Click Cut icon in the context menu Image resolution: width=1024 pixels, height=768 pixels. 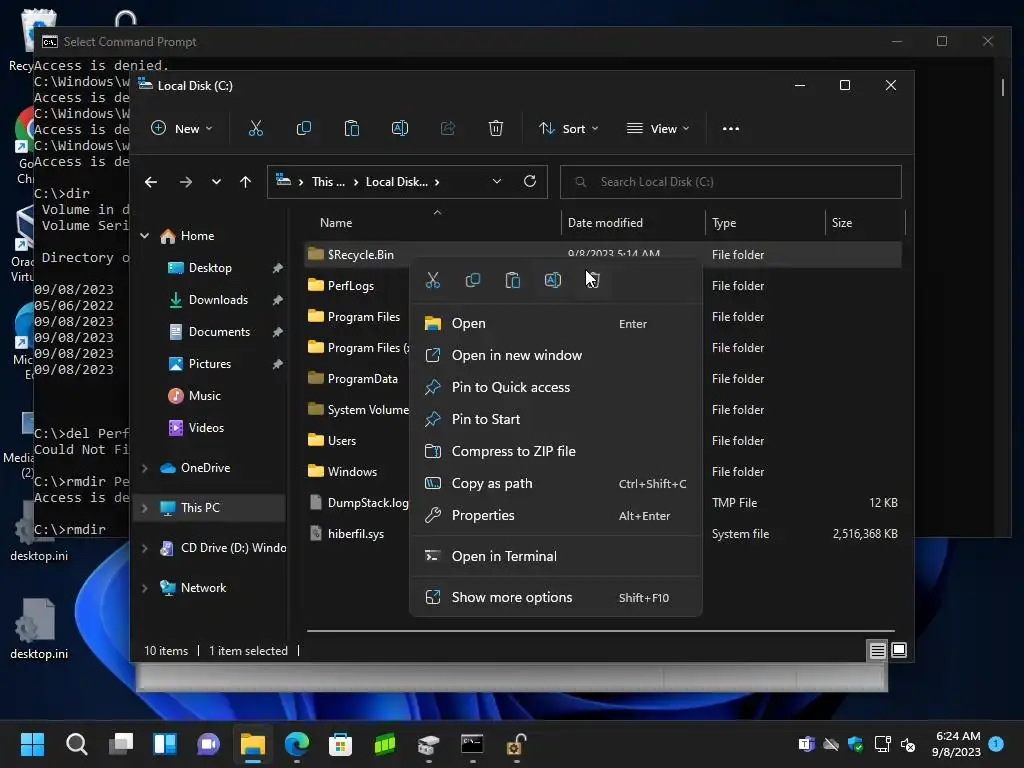[433, 281]
